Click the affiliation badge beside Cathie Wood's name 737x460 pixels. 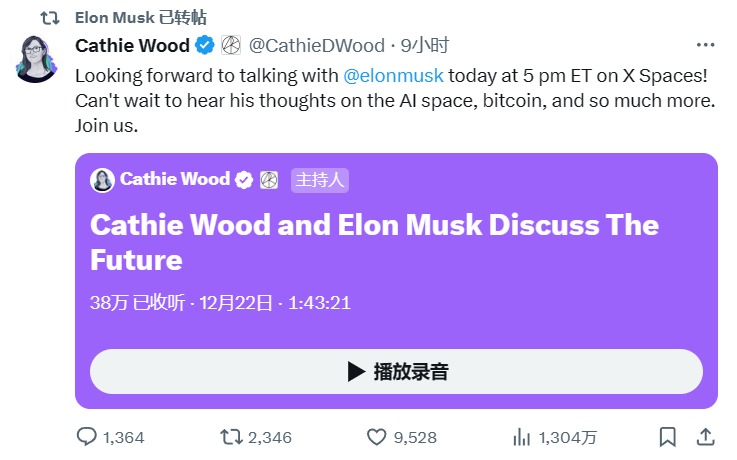coord(230,45)
